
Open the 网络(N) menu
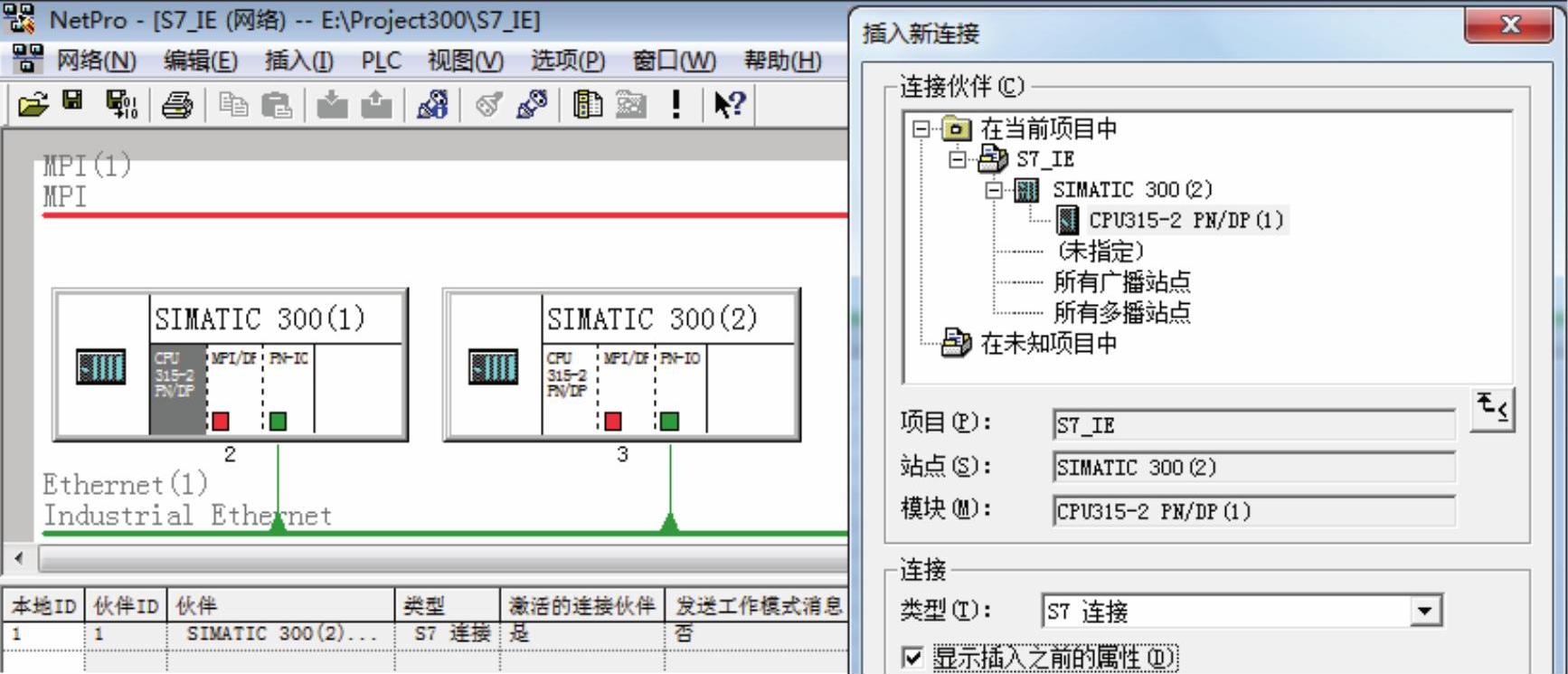[96, 61]
